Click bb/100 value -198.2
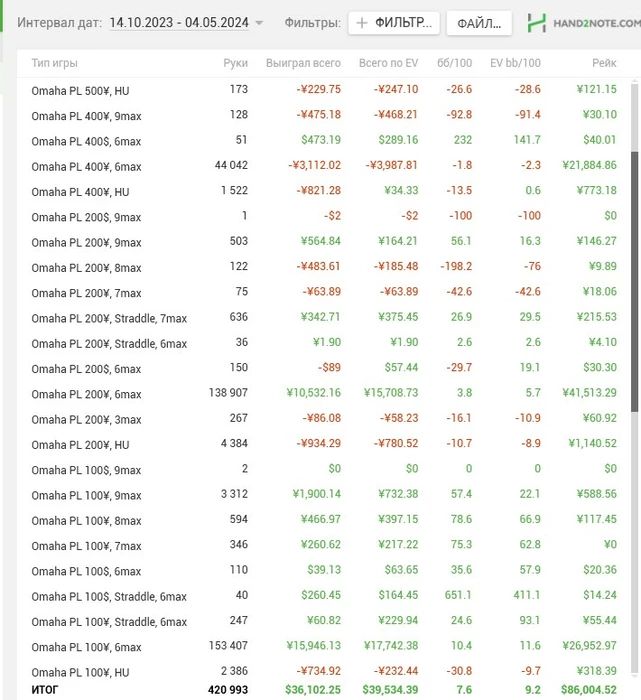This screenshot has width=641, height=700. tap(456, 267)
